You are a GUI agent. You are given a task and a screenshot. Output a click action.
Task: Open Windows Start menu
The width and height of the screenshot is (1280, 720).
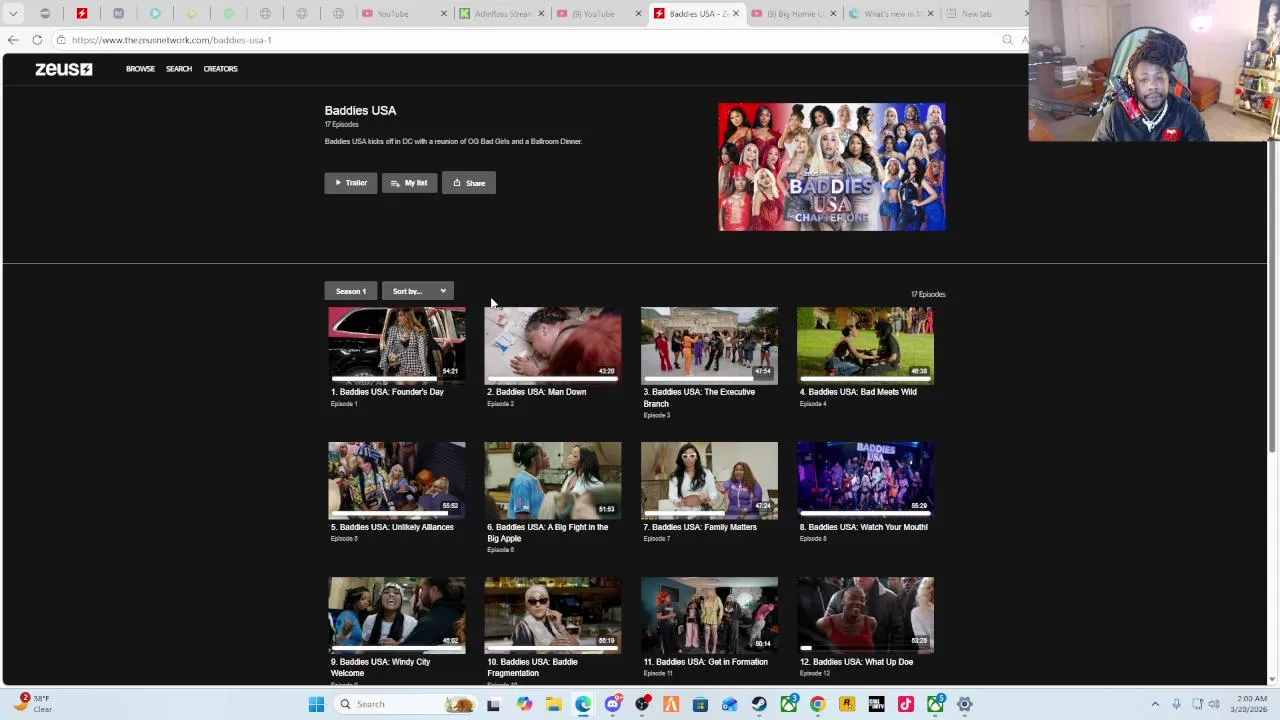pos(316,704)
